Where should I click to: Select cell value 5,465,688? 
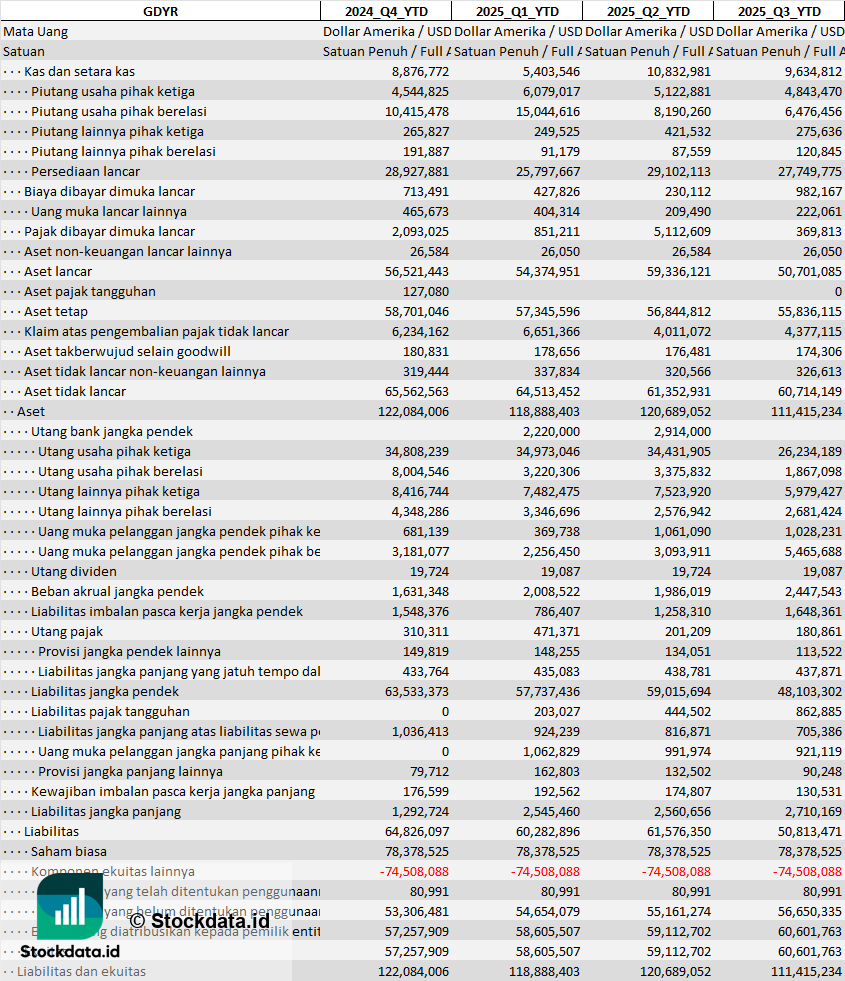click(813, 552)
